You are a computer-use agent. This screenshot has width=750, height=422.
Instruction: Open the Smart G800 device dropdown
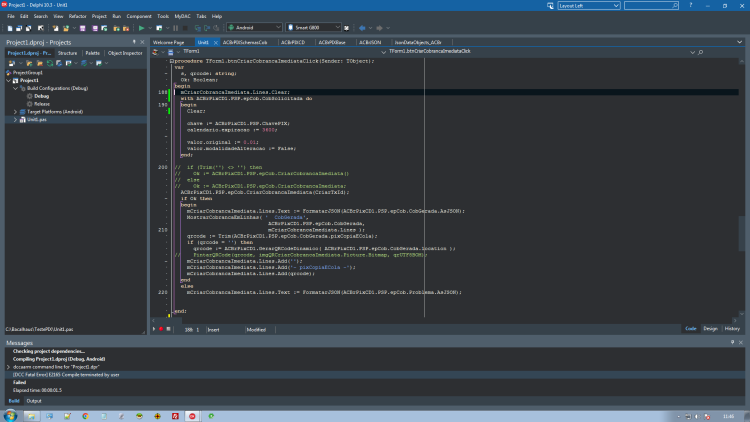point(338,27)
